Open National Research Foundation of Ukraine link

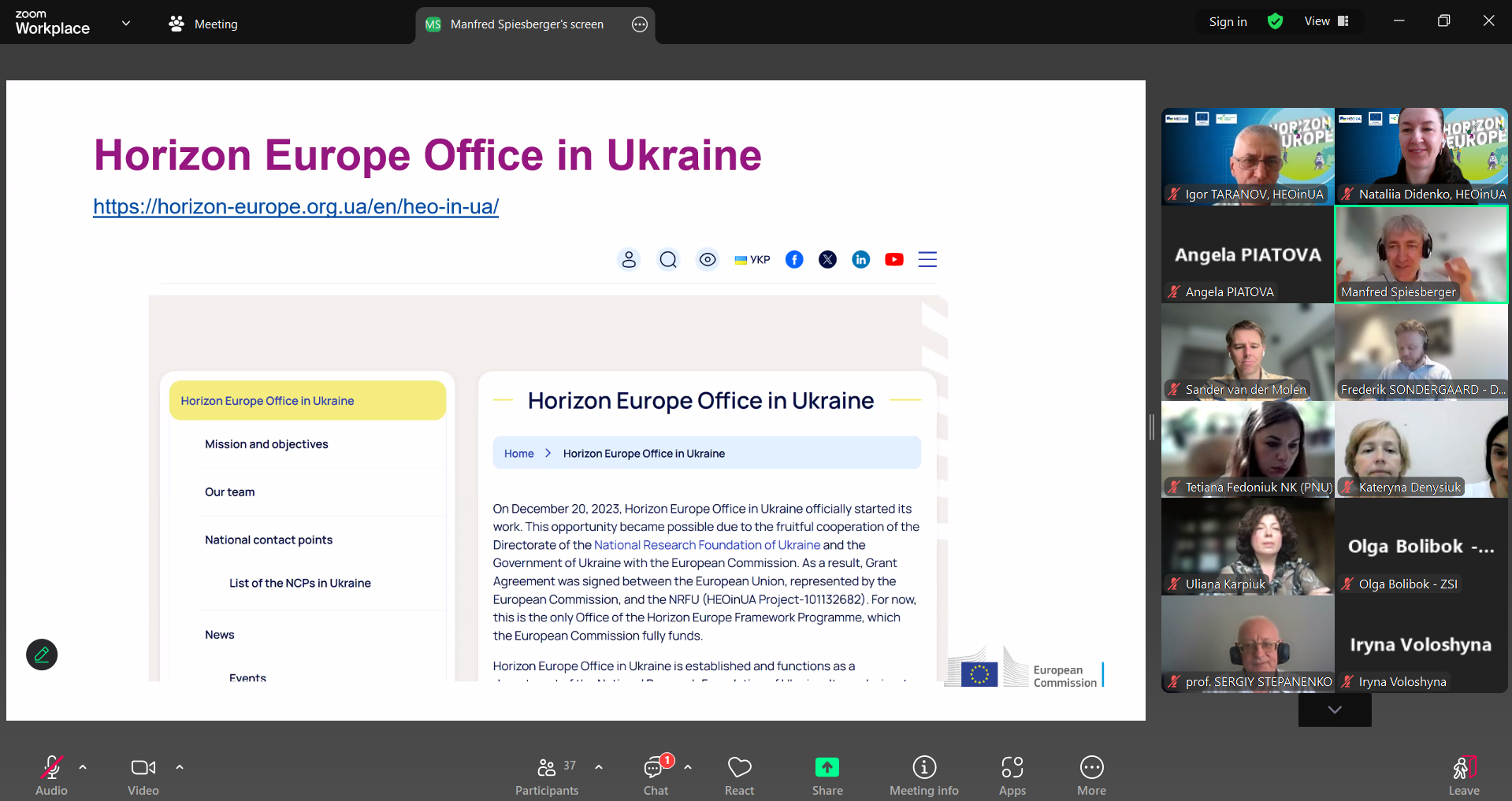pyautogui.click(x=708, y=545)
